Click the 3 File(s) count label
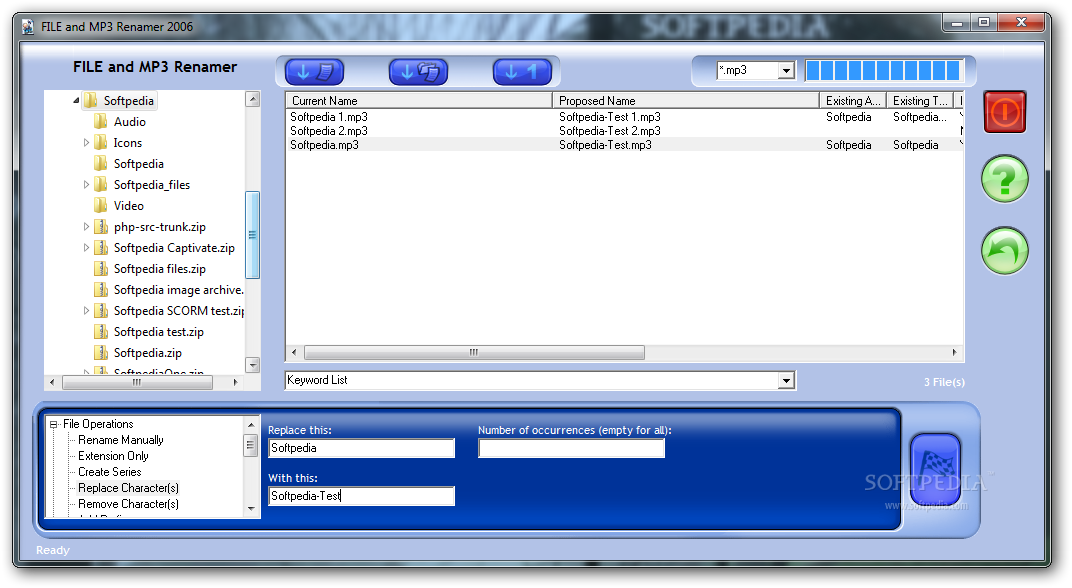This screenshot has height=588, width=1072. 944,382
